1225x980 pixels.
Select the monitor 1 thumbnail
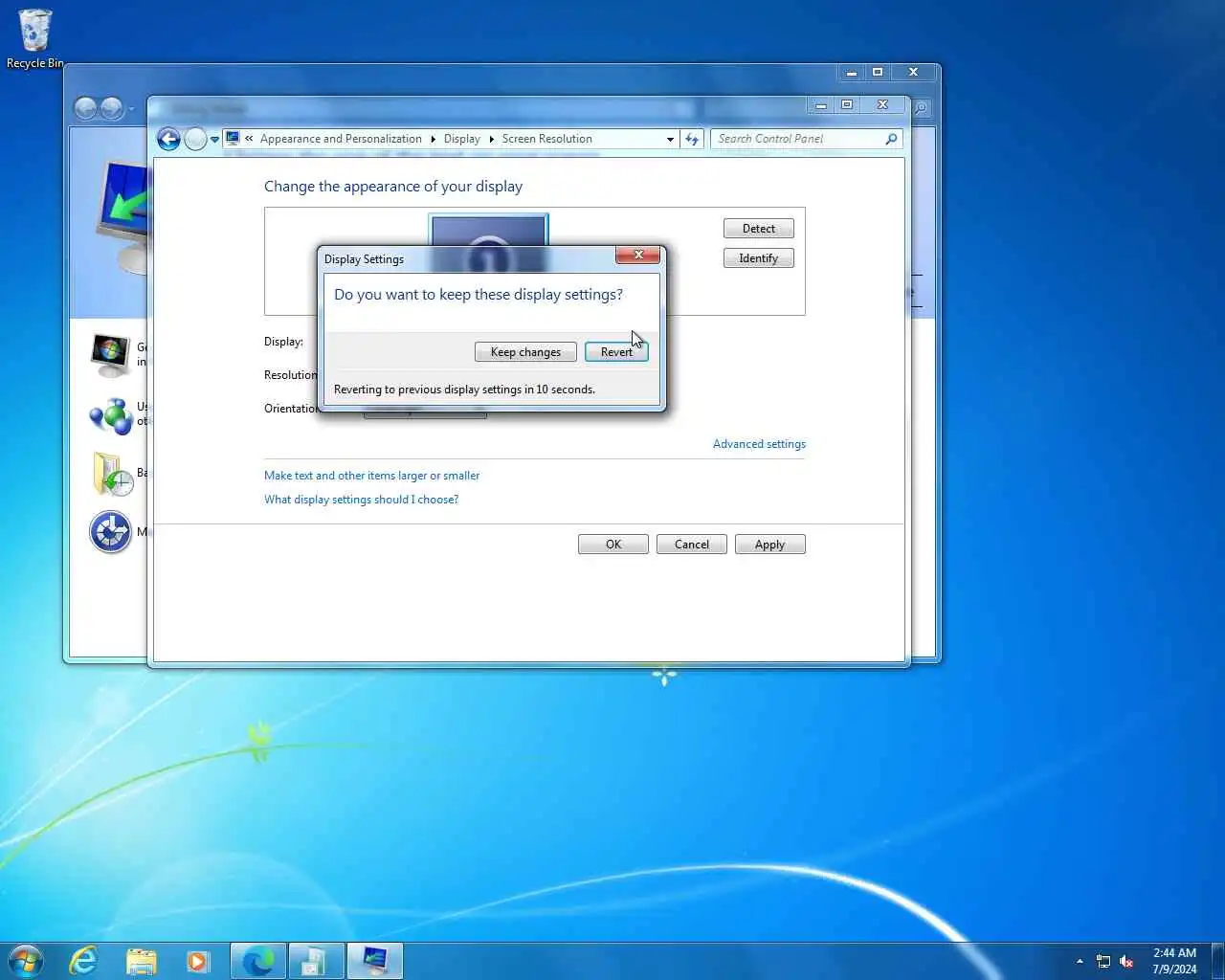[489, 231]
